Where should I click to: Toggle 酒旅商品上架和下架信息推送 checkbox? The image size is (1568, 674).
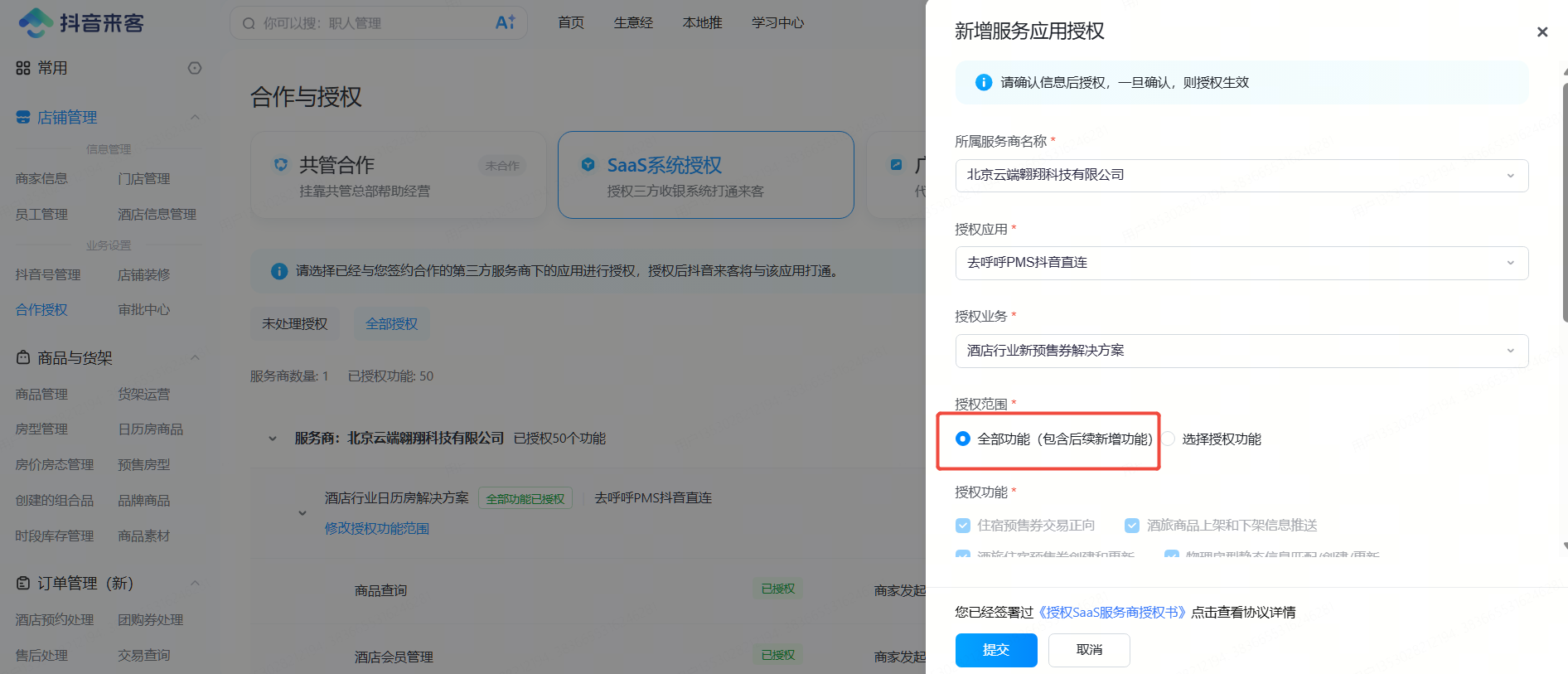(1132, 525)
